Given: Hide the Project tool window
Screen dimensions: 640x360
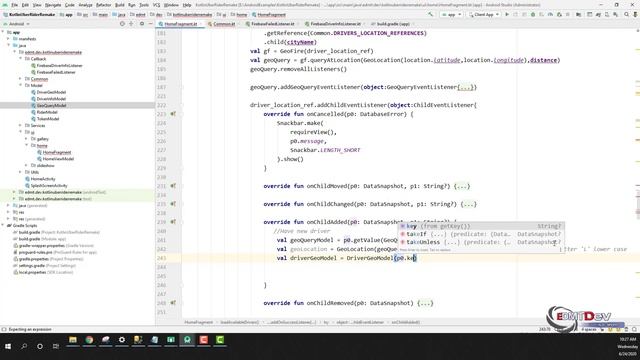Looking at the screenshot, I should (x=150, y=24).
